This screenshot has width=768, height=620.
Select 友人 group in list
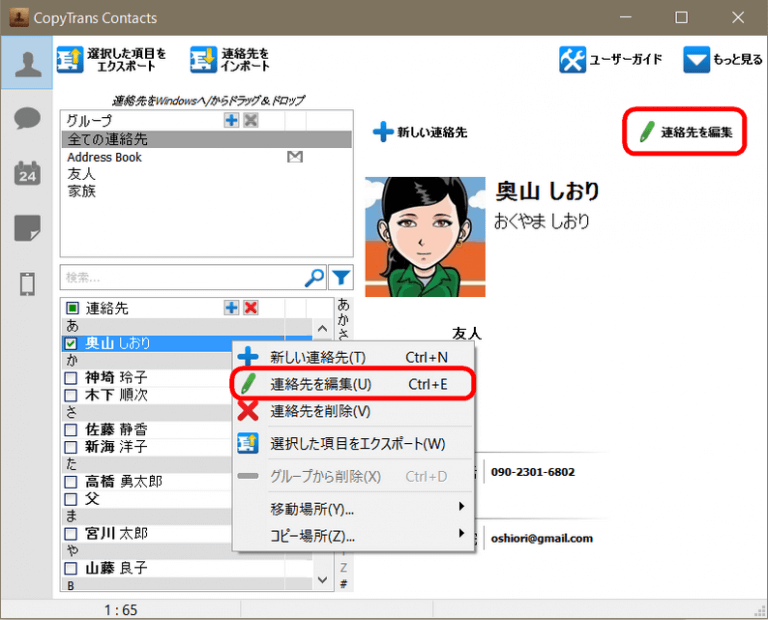81,174
